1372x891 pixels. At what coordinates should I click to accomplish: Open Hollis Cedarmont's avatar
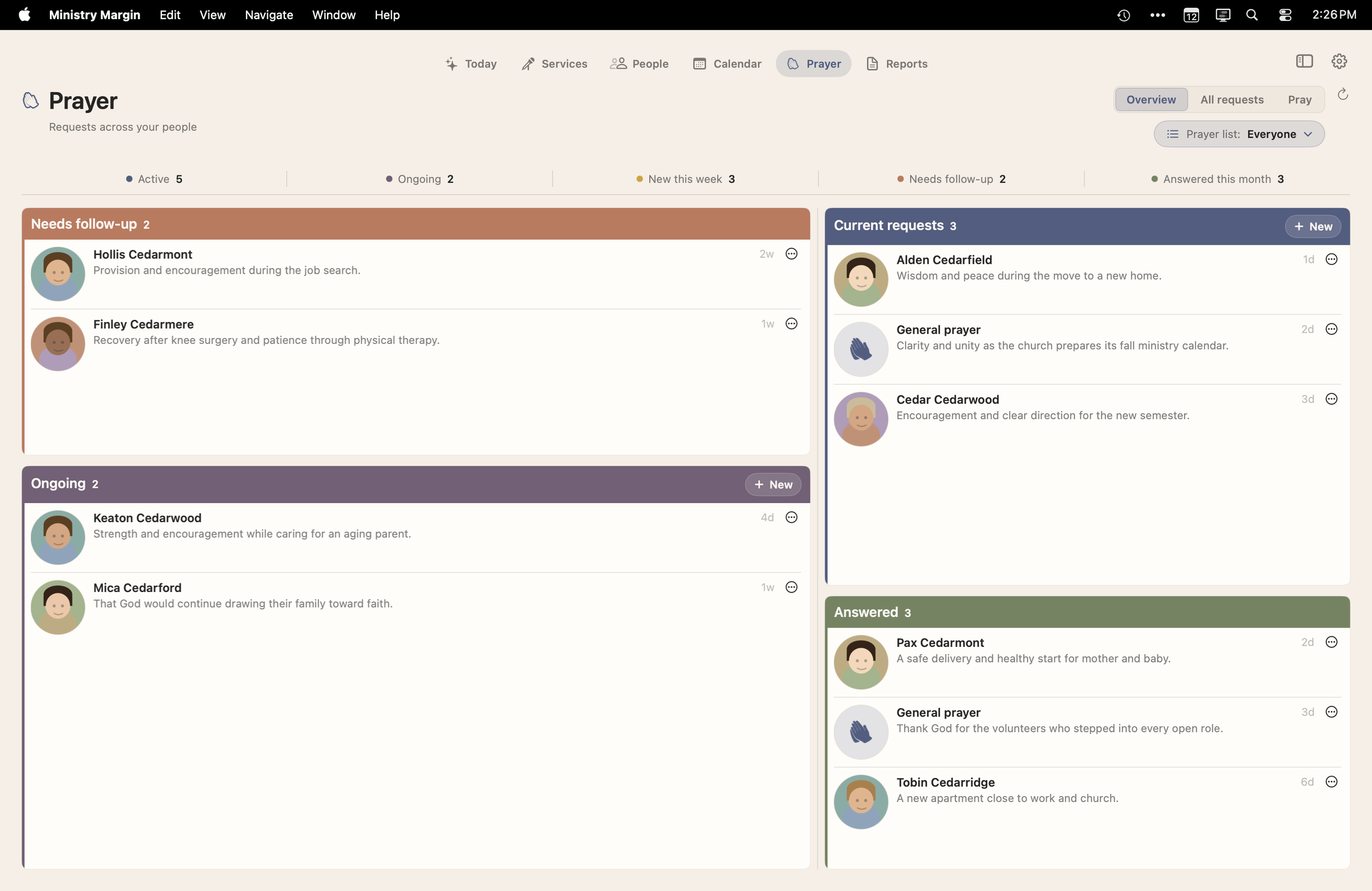(x=58, y=274)
